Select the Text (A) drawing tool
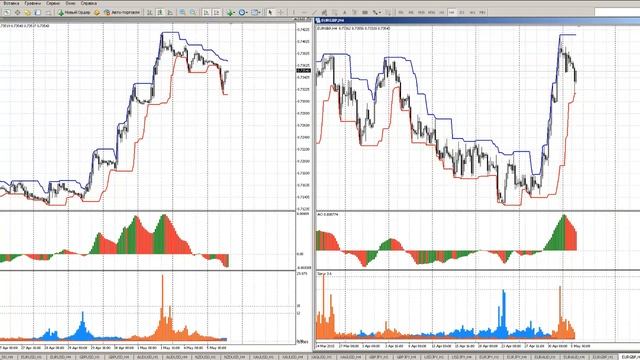The height and width of the screenshot is (360, 640). 344,13
